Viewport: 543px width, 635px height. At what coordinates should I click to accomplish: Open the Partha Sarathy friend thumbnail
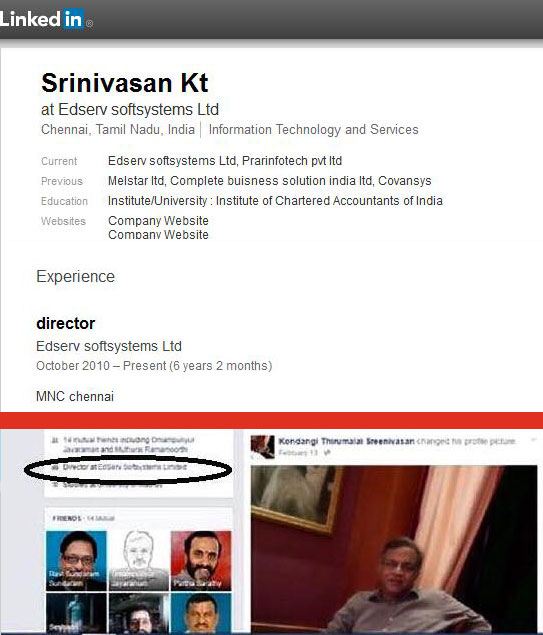(201, 560)
